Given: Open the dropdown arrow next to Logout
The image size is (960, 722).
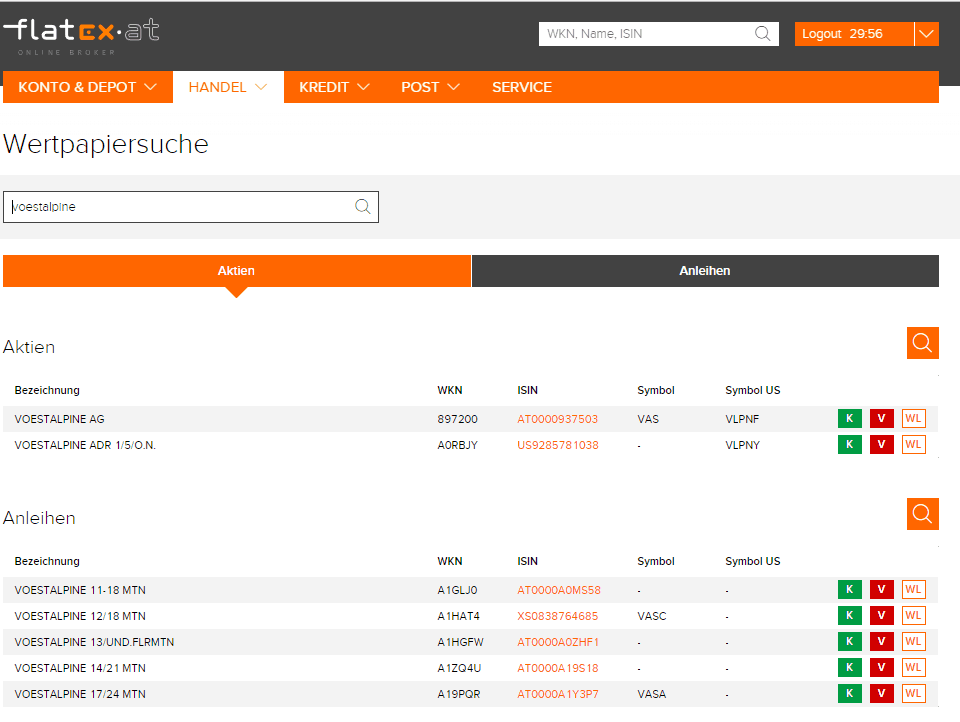Looking at the screenshot, I should (x=926, y=34).
